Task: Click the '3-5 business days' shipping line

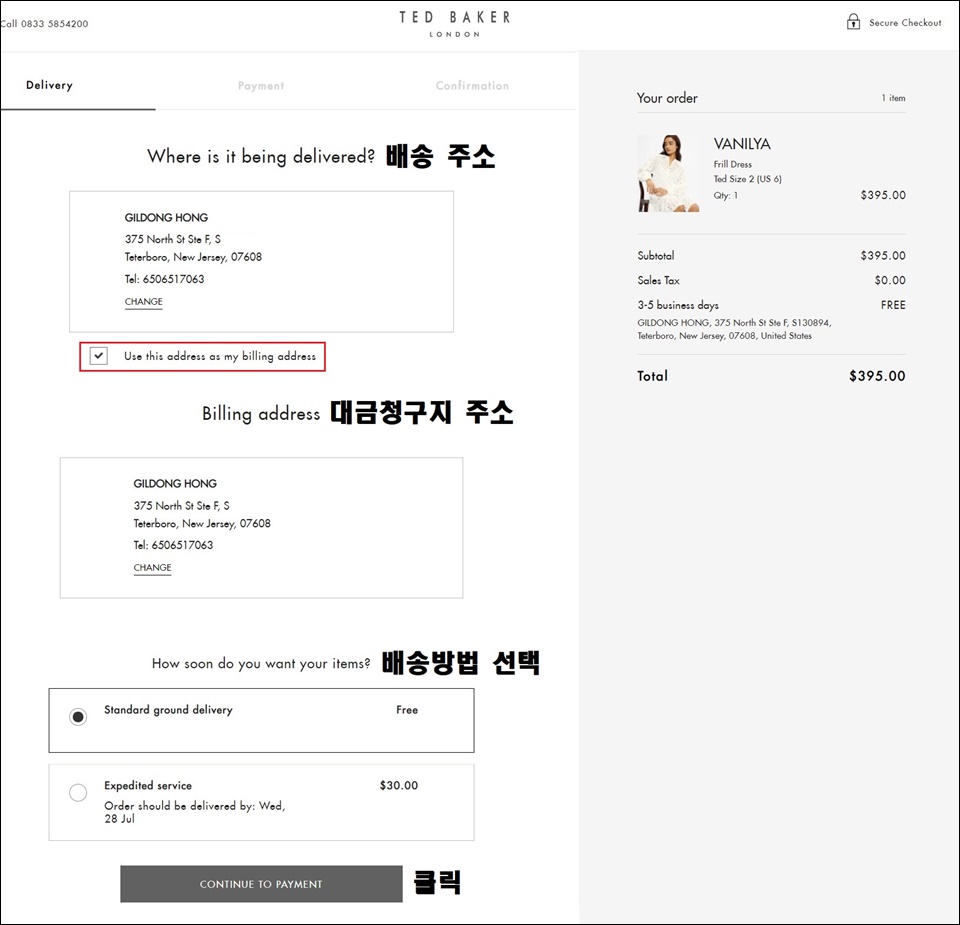Action: click(x=678, y=305)
